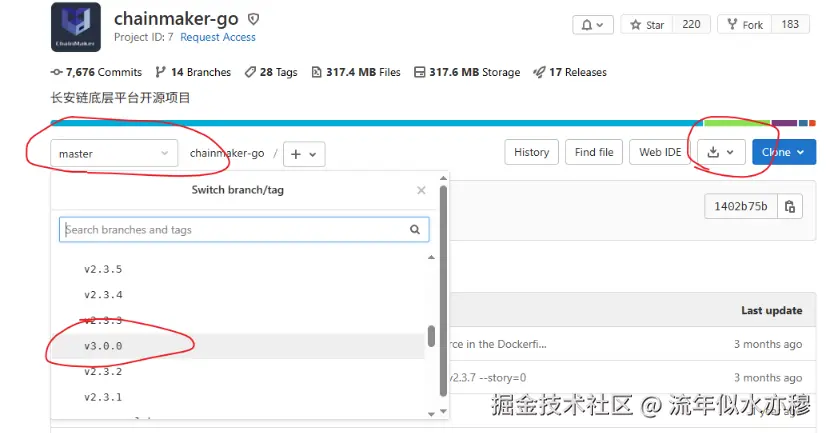Click Request Access link
The image size is (826, 433).
click(218, 37)
